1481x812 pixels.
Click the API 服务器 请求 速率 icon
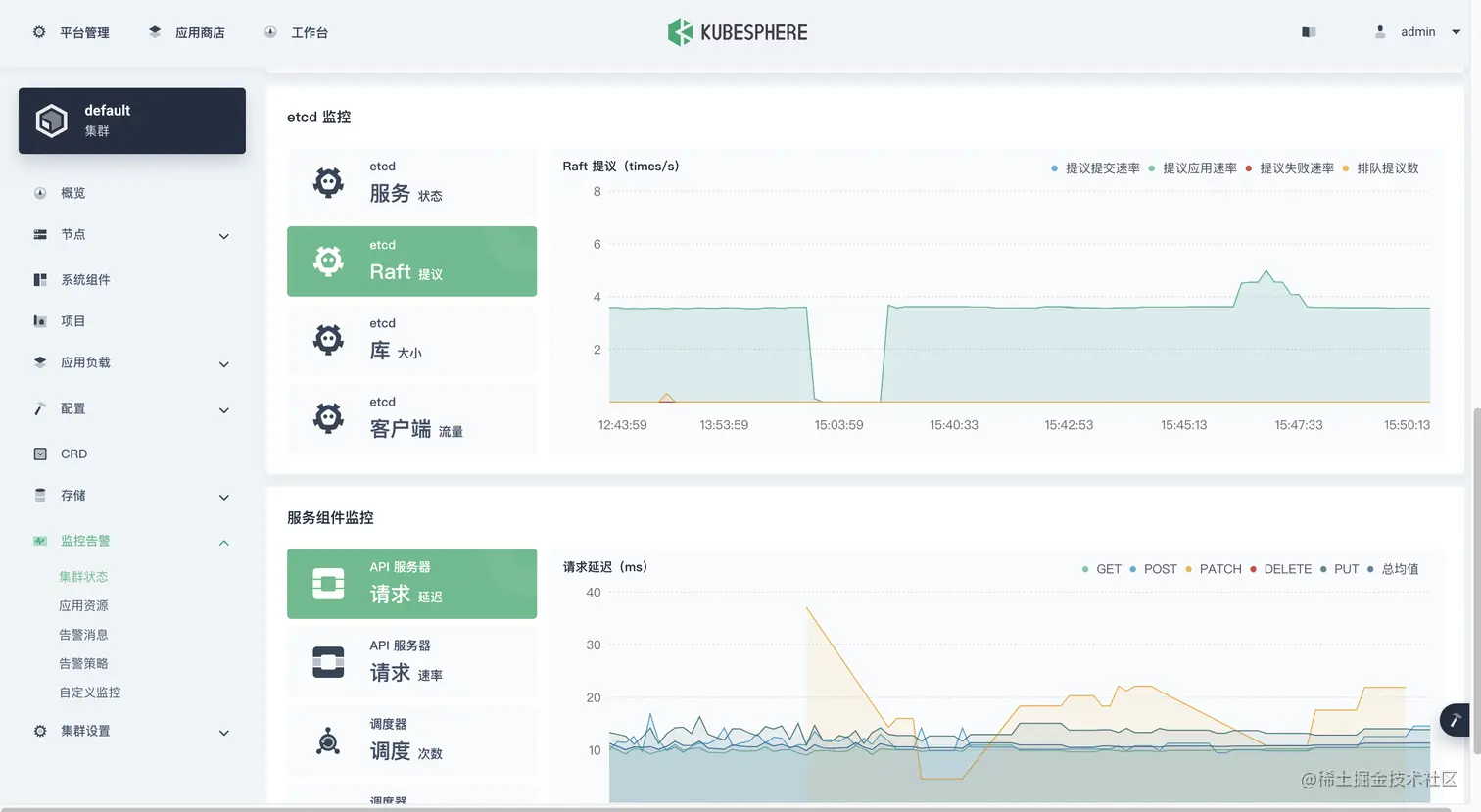click(328, 662)
